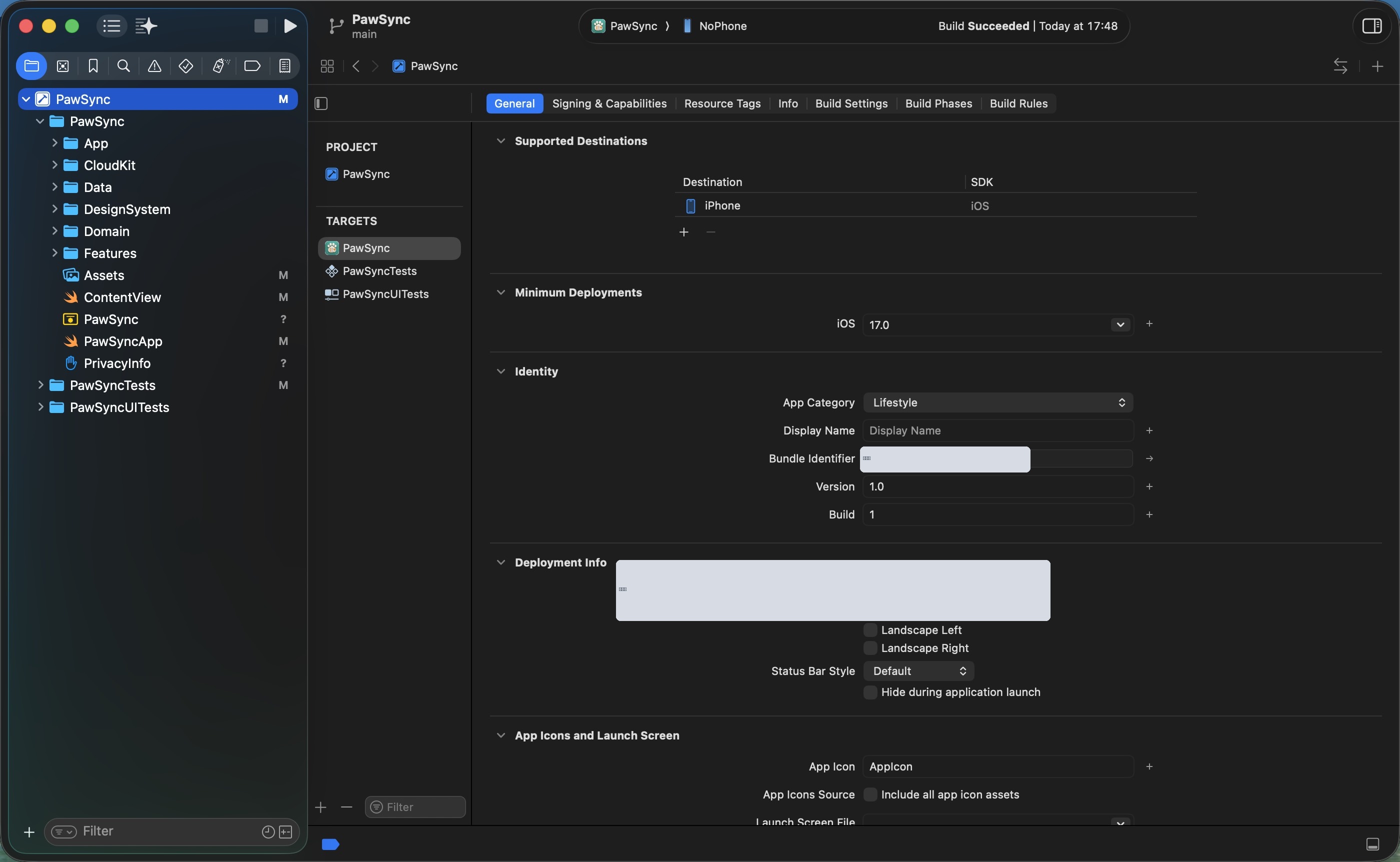Open the Test navigator diamond icon
The width and height of the screenshot is (1400, 862).
pos(186,66)
